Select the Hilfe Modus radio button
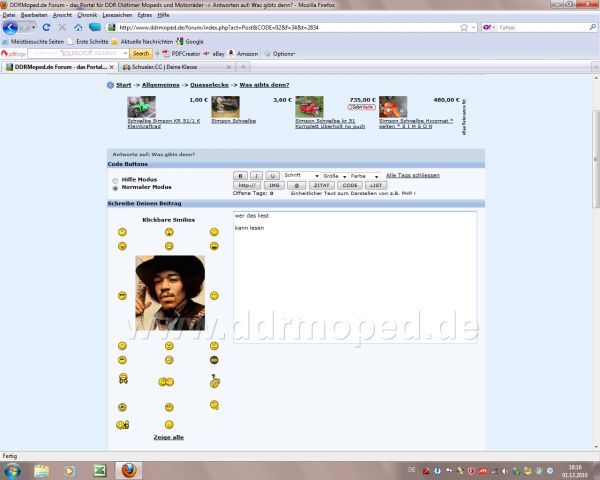 tap(115, 180)
